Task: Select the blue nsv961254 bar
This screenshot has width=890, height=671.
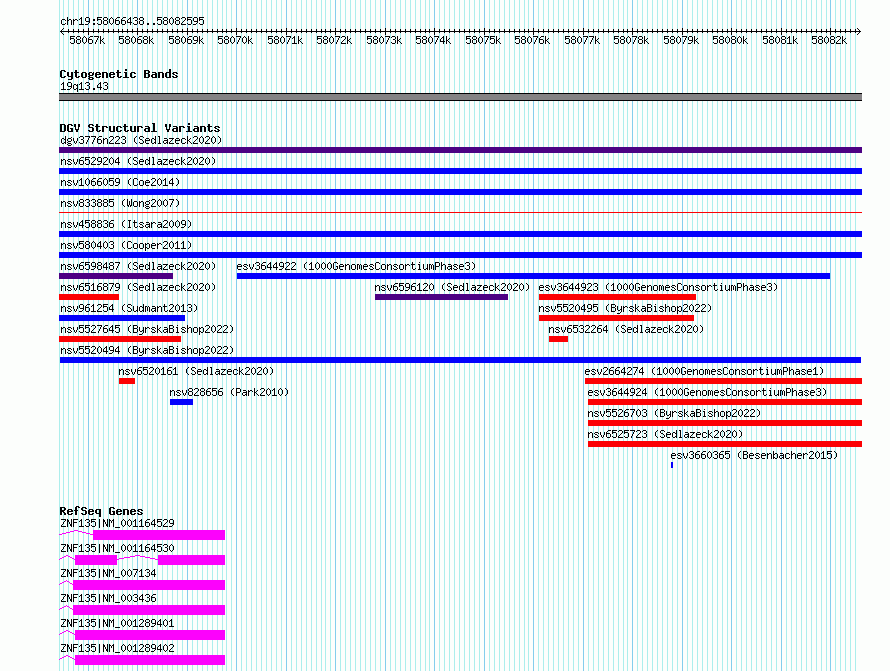Action: (x=122, y=318)
